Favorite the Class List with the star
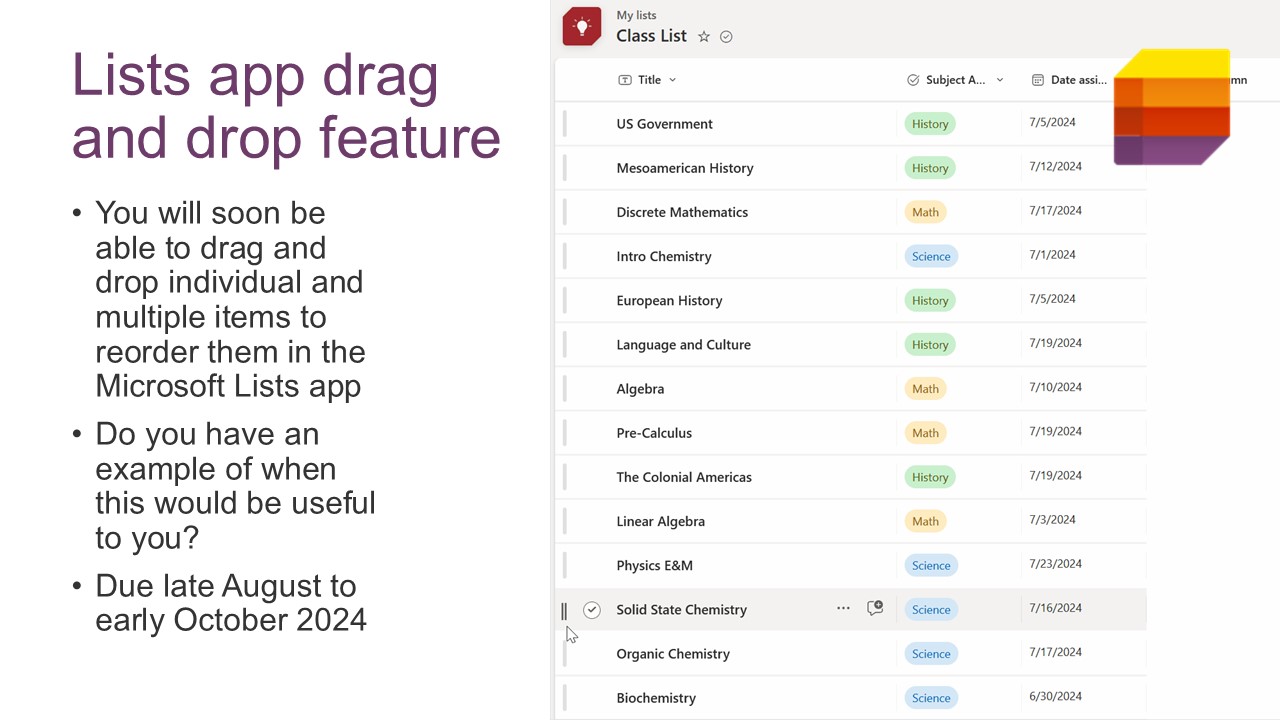Viewport: 1280px width, 720px height. point(704,36)
